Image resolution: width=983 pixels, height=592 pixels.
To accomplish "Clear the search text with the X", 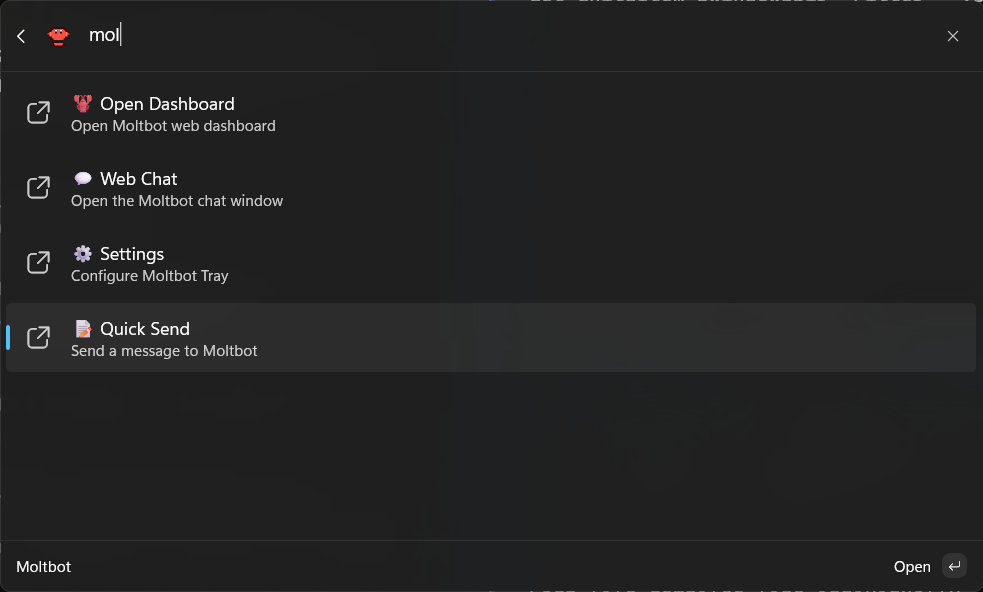I will pyautogui.click(x=952, y=36).
